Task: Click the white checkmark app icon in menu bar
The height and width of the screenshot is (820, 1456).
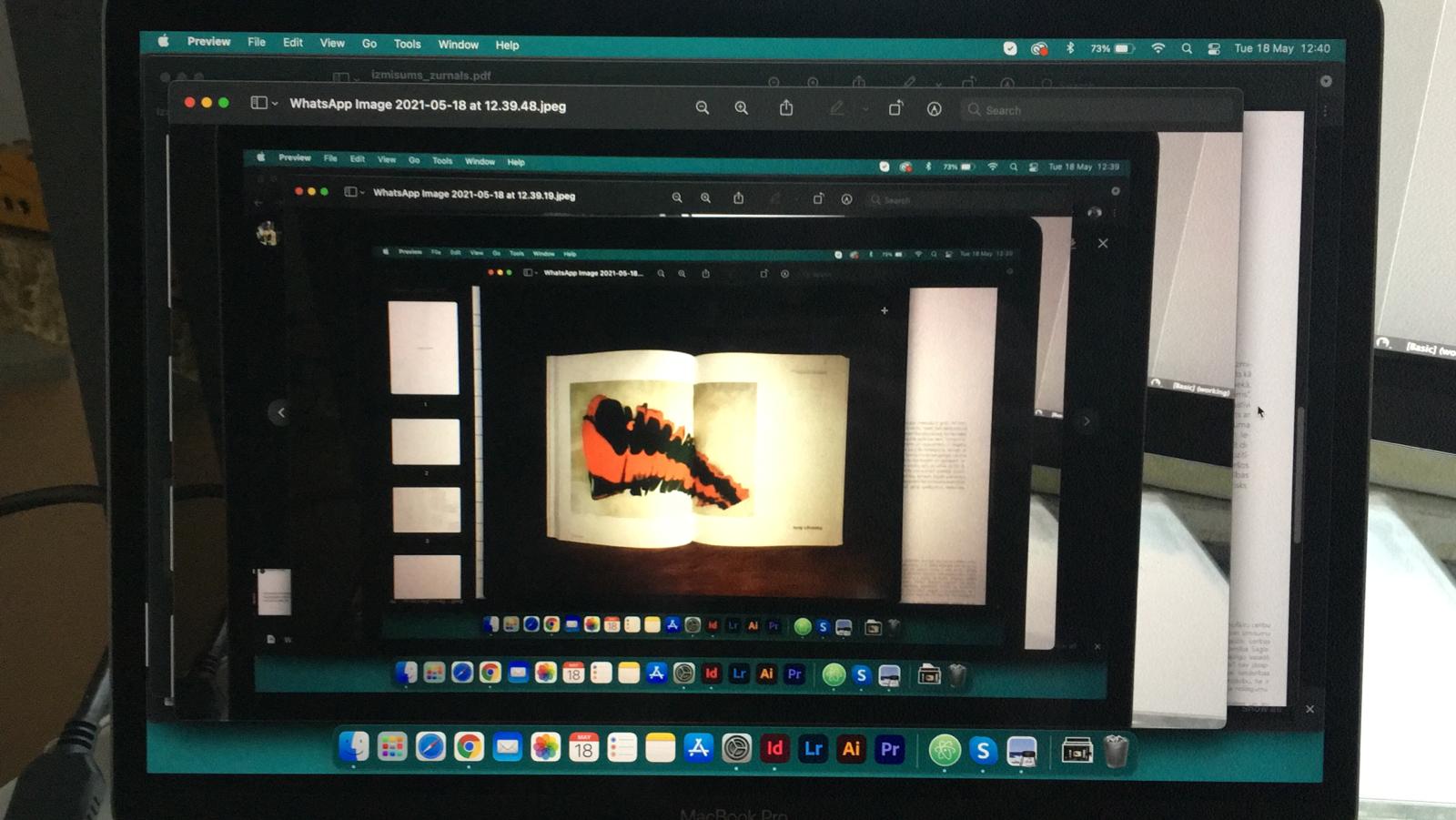Action: [x=1010, y=48]
